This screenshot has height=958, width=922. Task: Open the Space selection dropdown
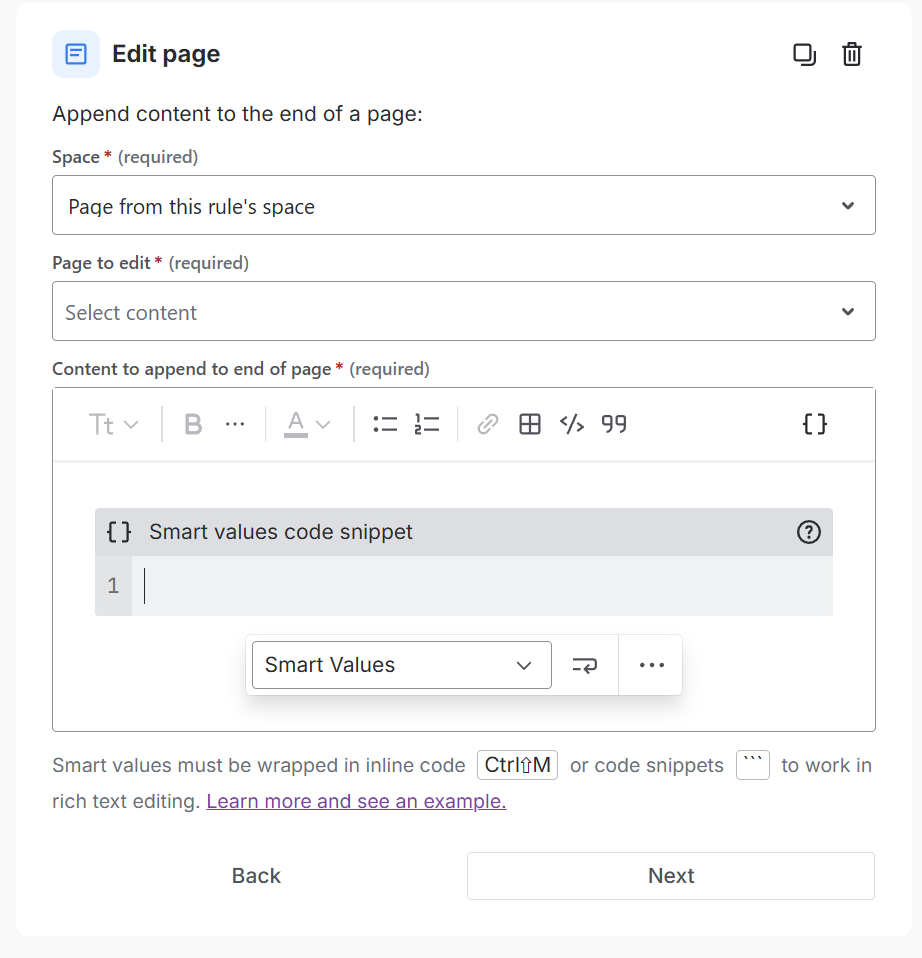coord(463,205)
